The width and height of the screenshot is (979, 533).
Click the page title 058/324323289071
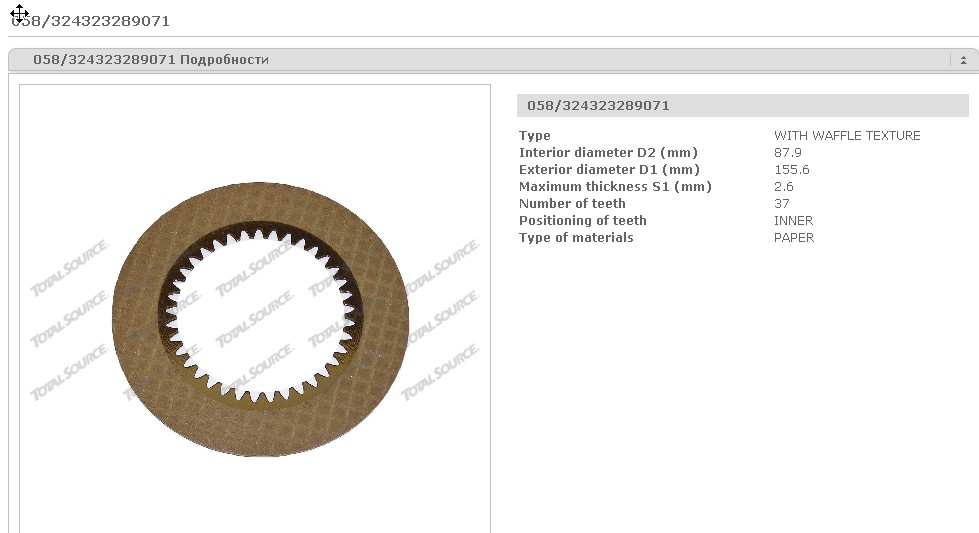click(90, 20)
